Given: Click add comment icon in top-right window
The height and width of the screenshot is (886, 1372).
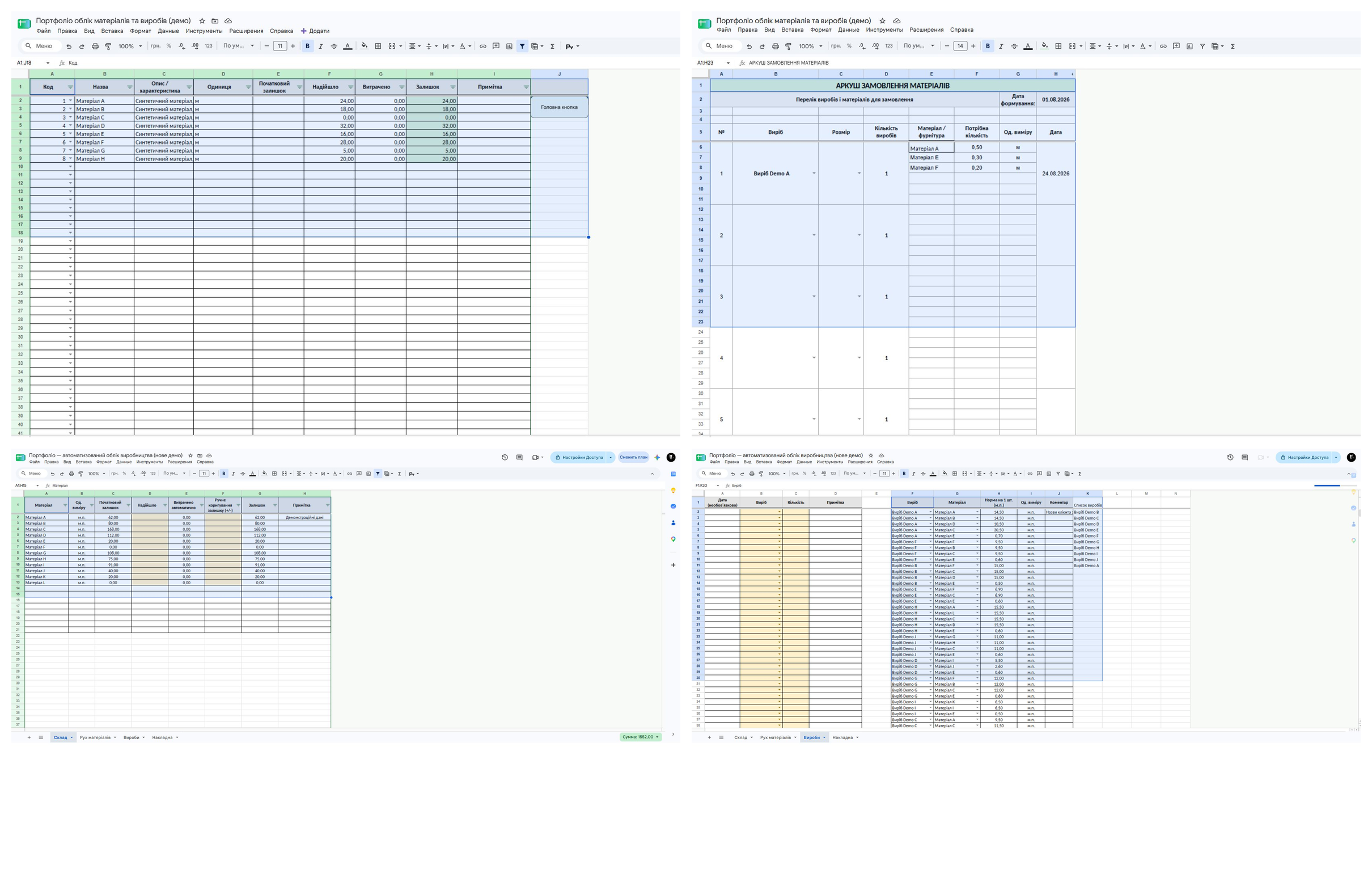Looking at the screenshot, I should pos(1176,46).
